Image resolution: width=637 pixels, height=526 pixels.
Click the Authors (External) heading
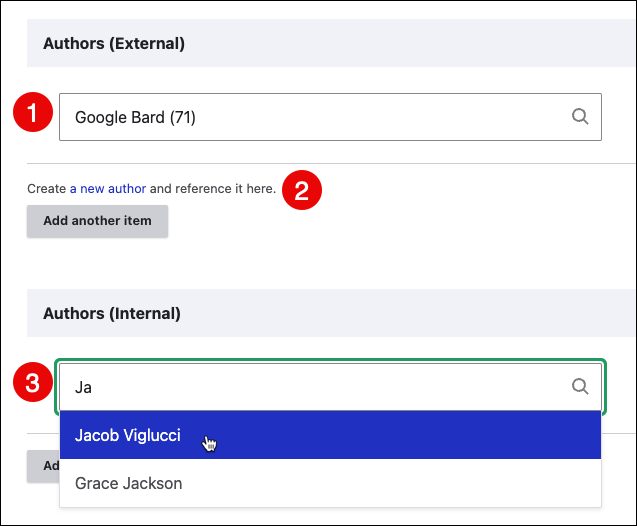(114, 43)
